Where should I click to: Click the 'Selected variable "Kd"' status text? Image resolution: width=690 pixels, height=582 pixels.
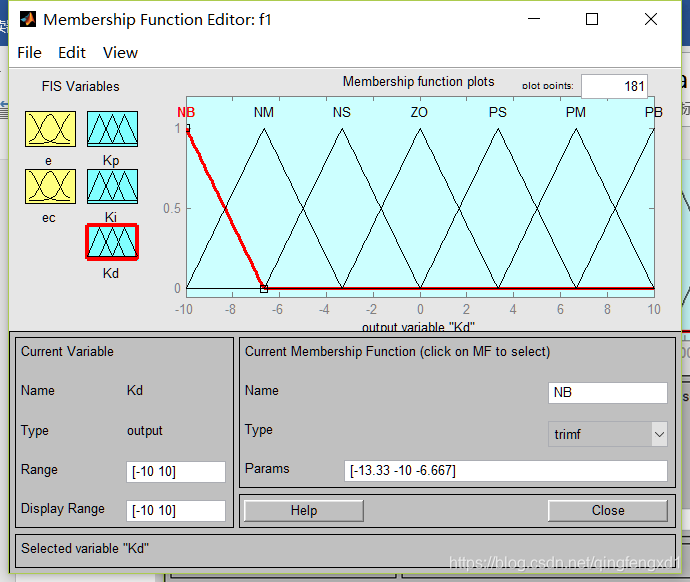point(85,548)
